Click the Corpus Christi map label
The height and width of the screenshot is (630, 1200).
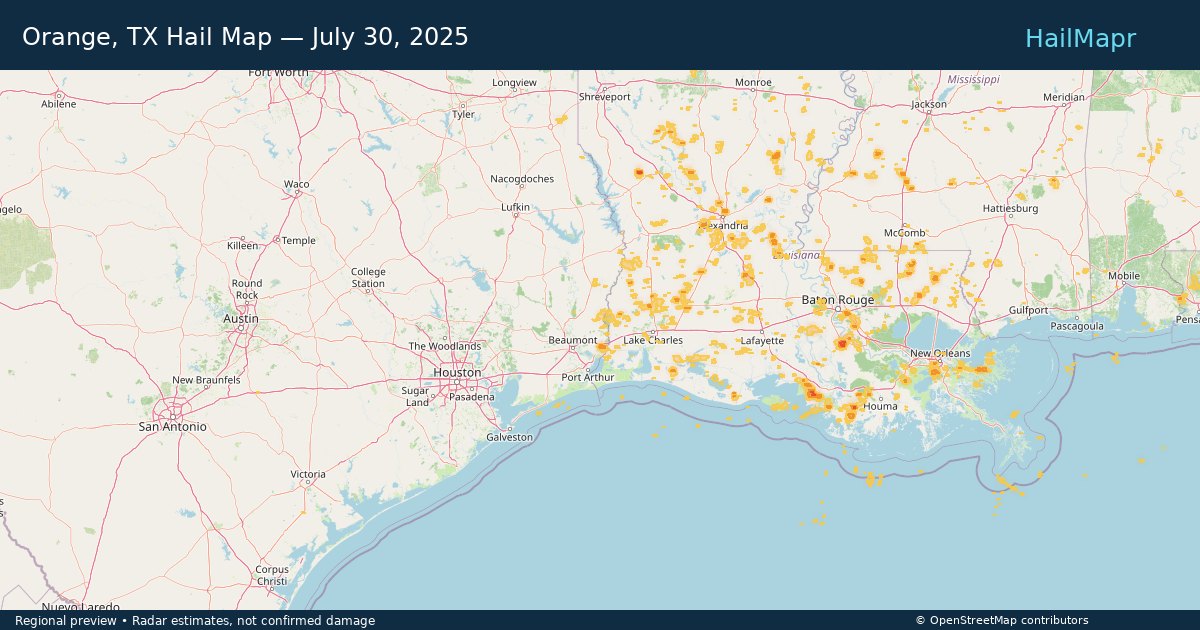[272, 575]
